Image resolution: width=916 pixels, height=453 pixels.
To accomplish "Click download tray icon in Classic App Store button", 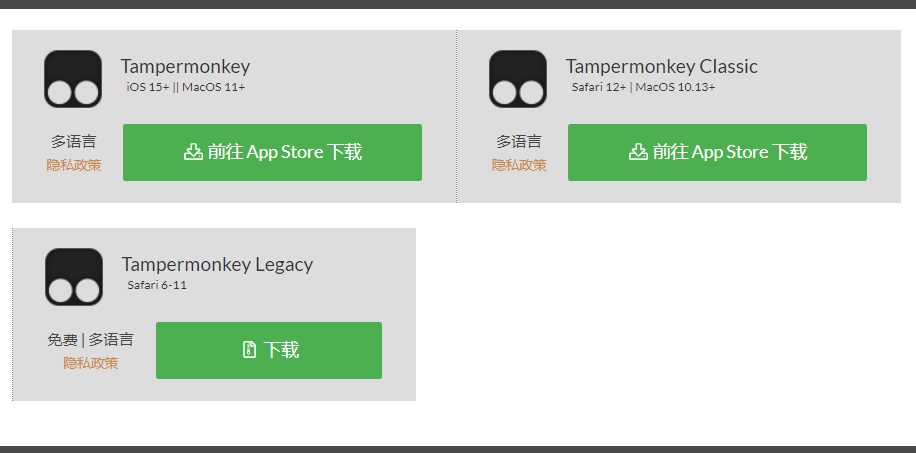I will click(638, 152).
